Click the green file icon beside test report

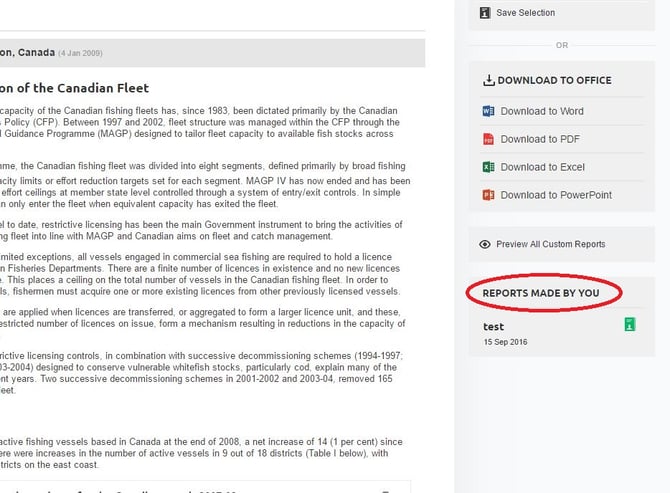[x=630, y=324]
